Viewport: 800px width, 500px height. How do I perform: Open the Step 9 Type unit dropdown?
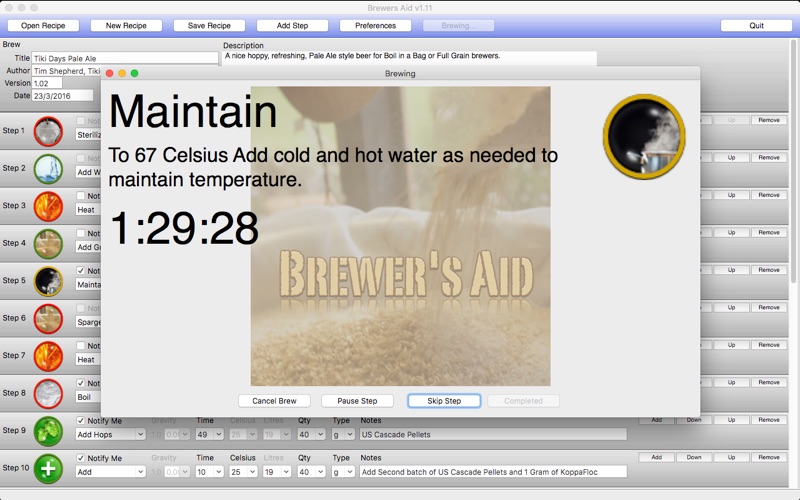tap(343, 434)
